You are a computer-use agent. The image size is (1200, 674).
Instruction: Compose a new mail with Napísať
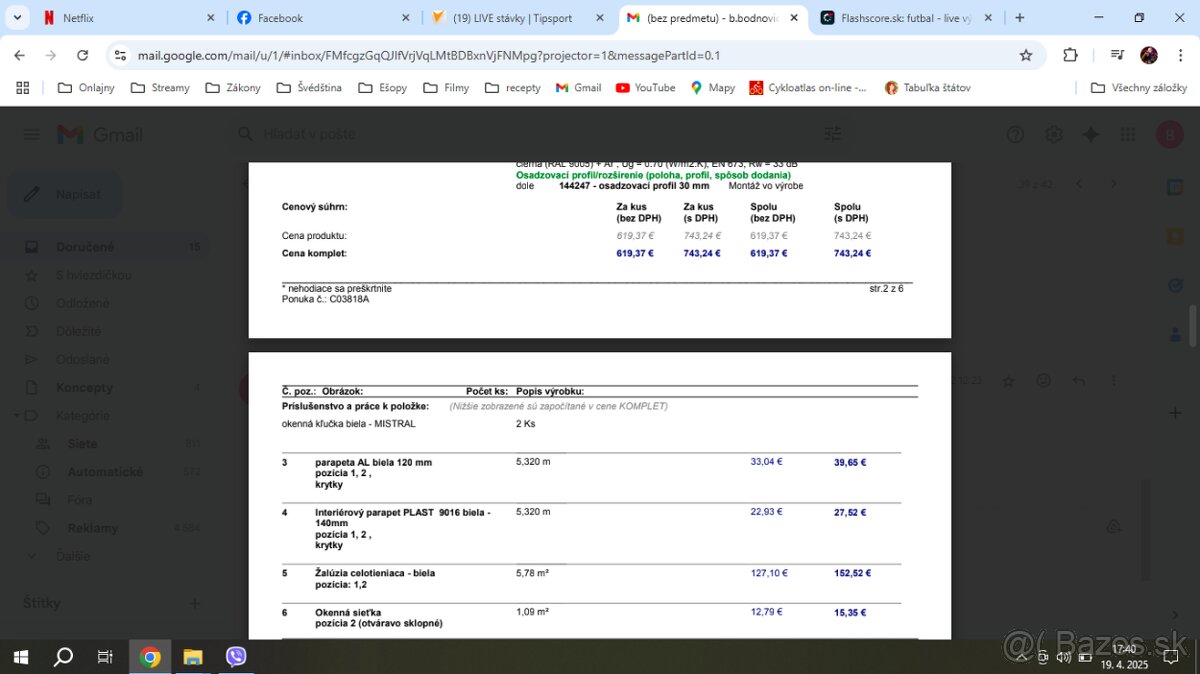[x=65, y=194]
